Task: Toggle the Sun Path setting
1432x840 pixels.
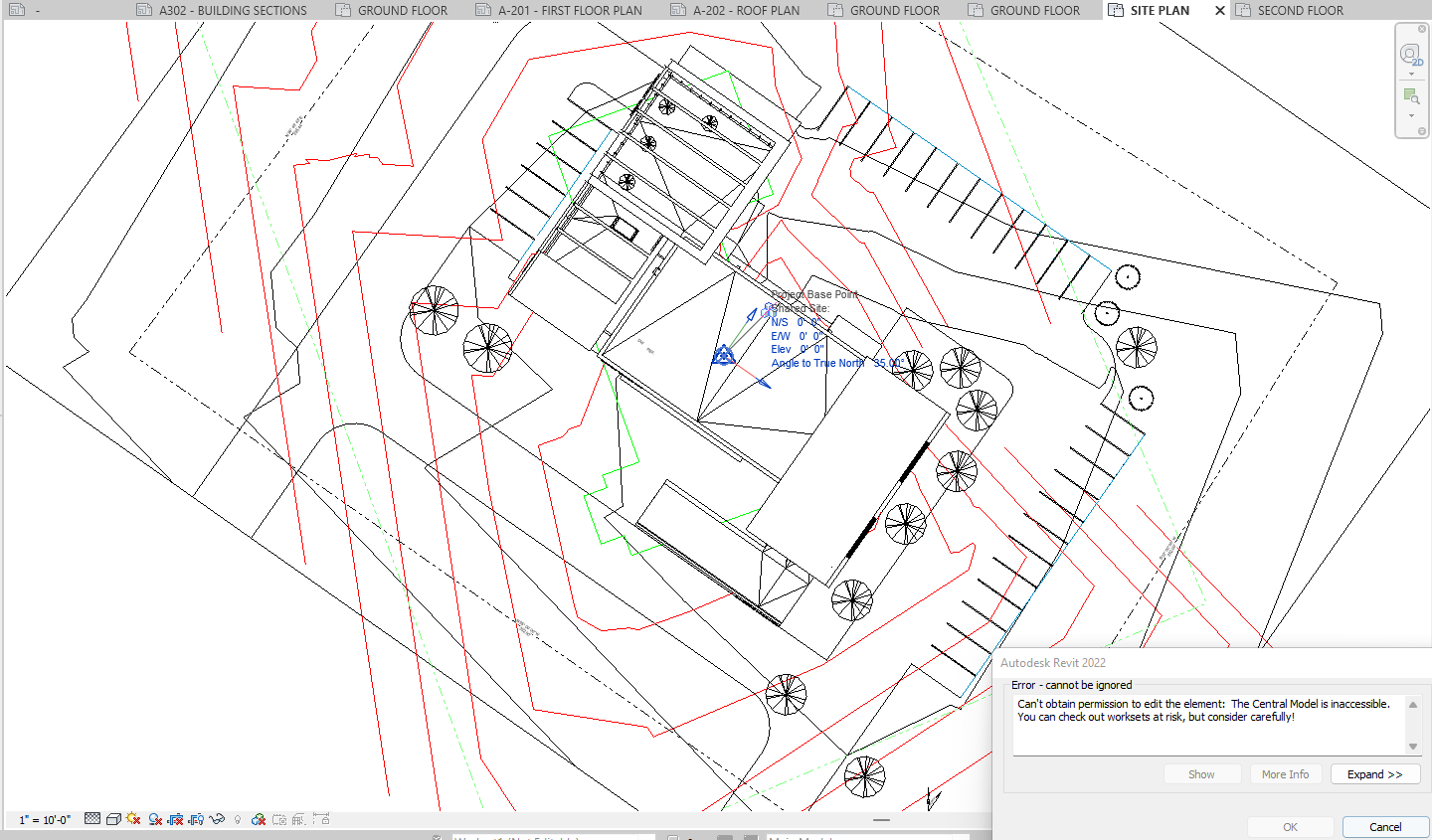Action: pyautogui.click(x=133, y=819)
